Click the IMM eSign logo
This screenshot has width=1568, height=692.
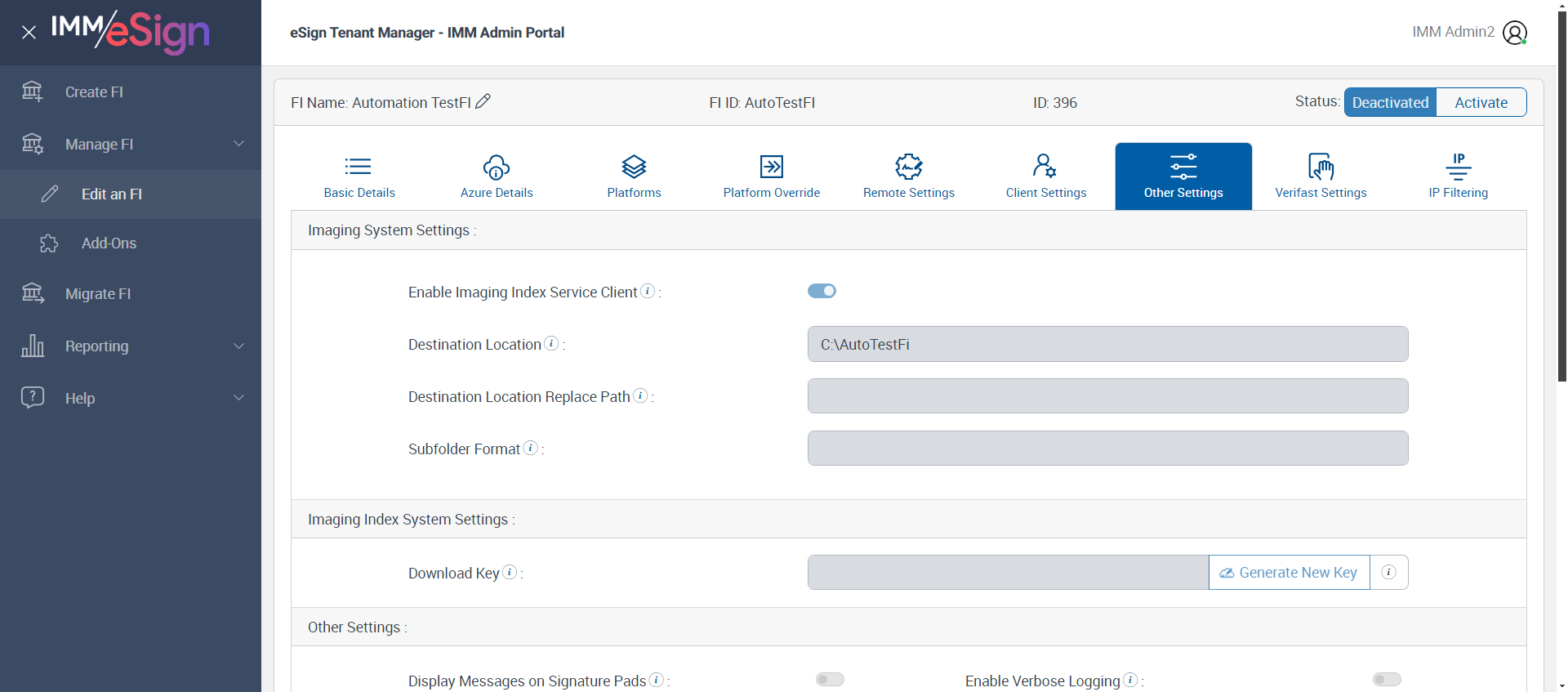tap(131, 33)
